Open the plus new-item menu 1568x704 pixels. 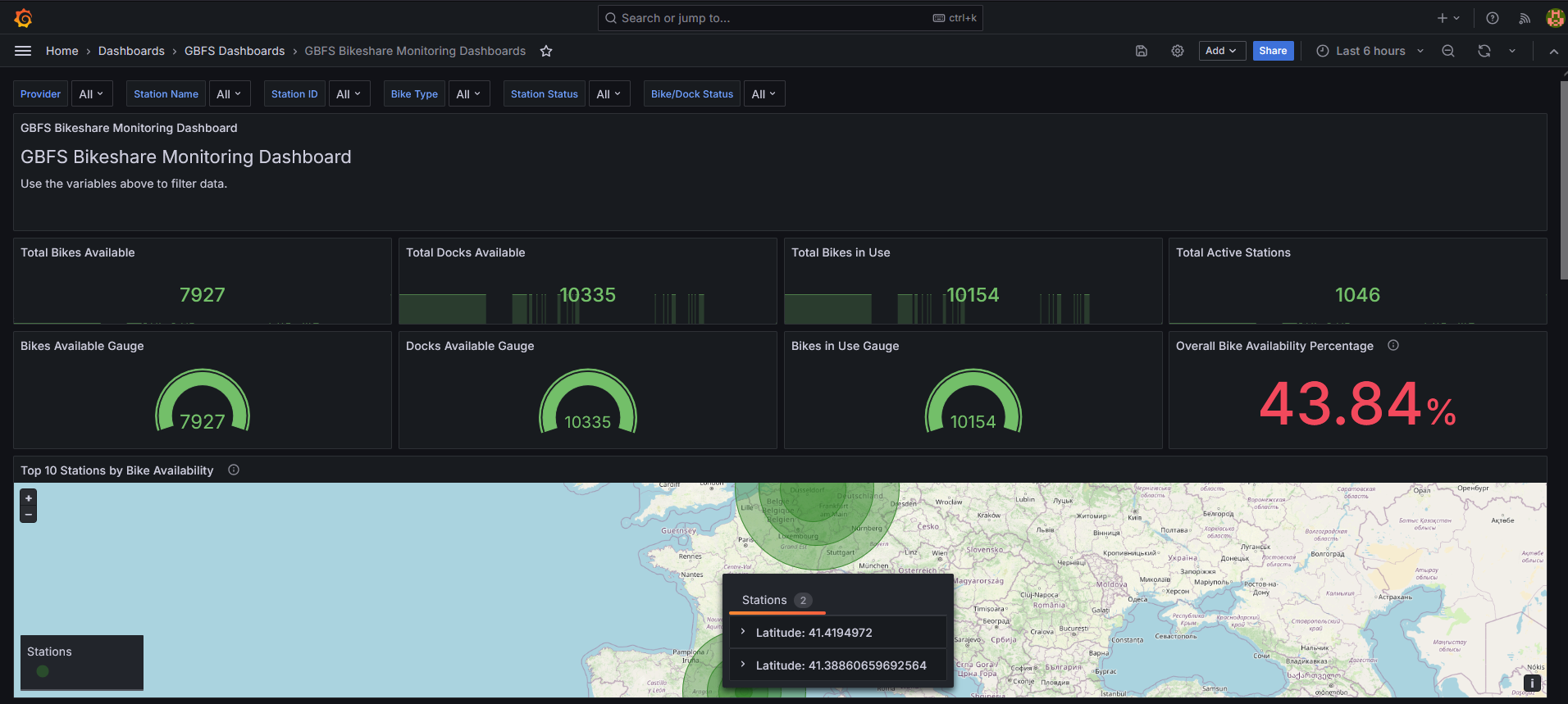click(x=1448, y=18)
